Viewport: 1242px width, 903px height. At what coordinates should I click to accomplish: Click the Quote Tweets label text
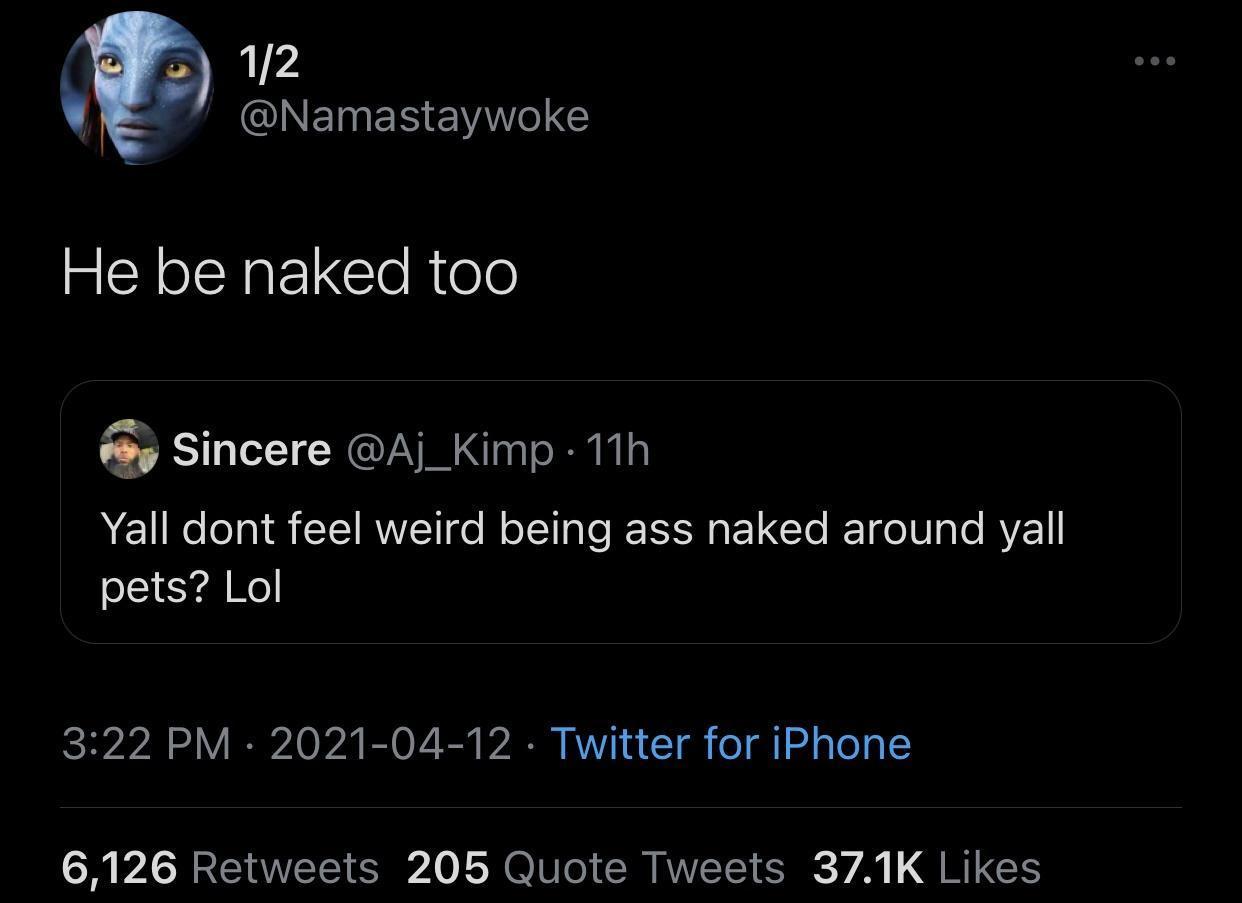[x=643, y=867]
